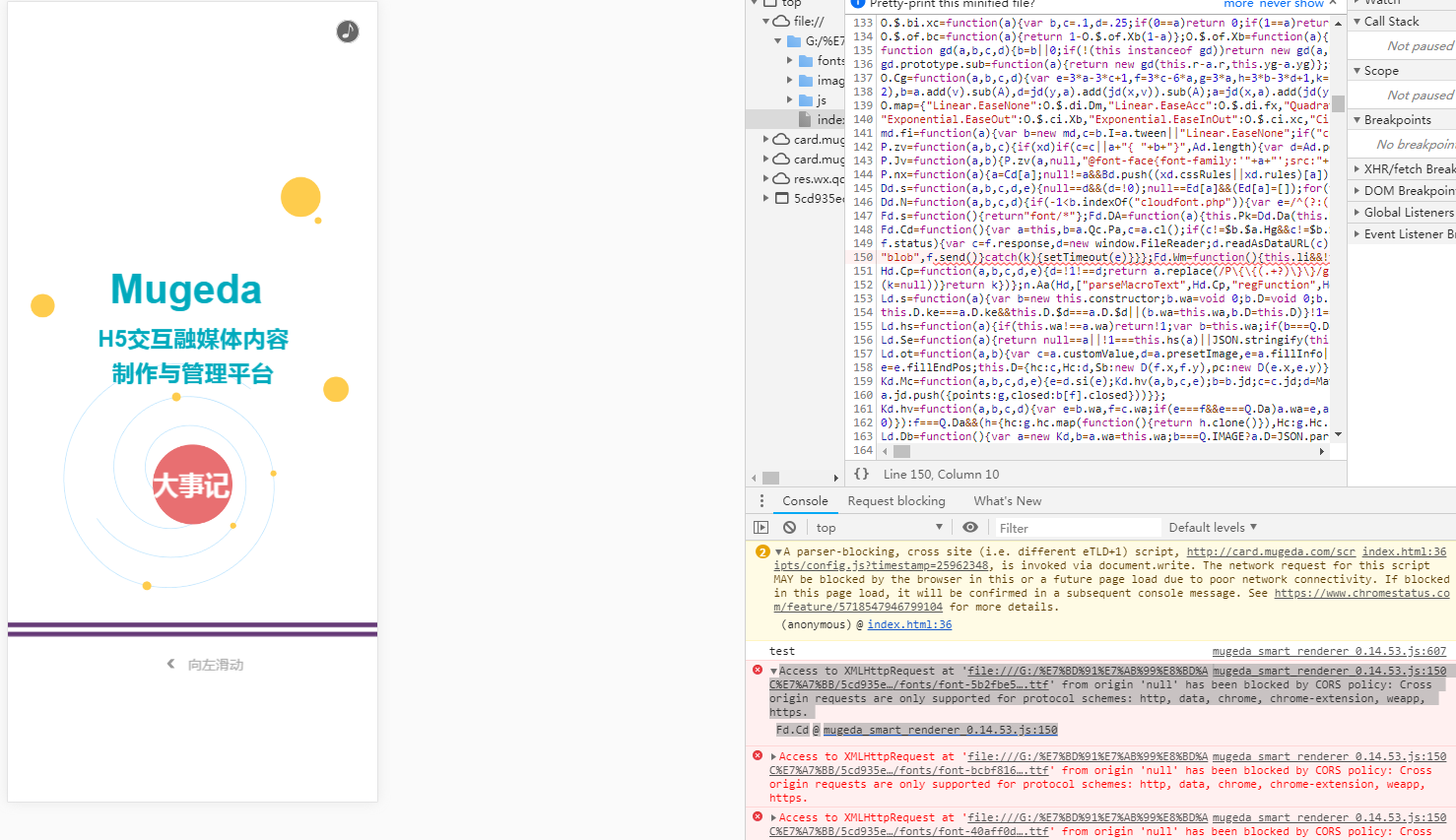Click the Line 150, Column 10 status text
The height and width of the screenshot is (840, 1456).
tap(941, 474)
